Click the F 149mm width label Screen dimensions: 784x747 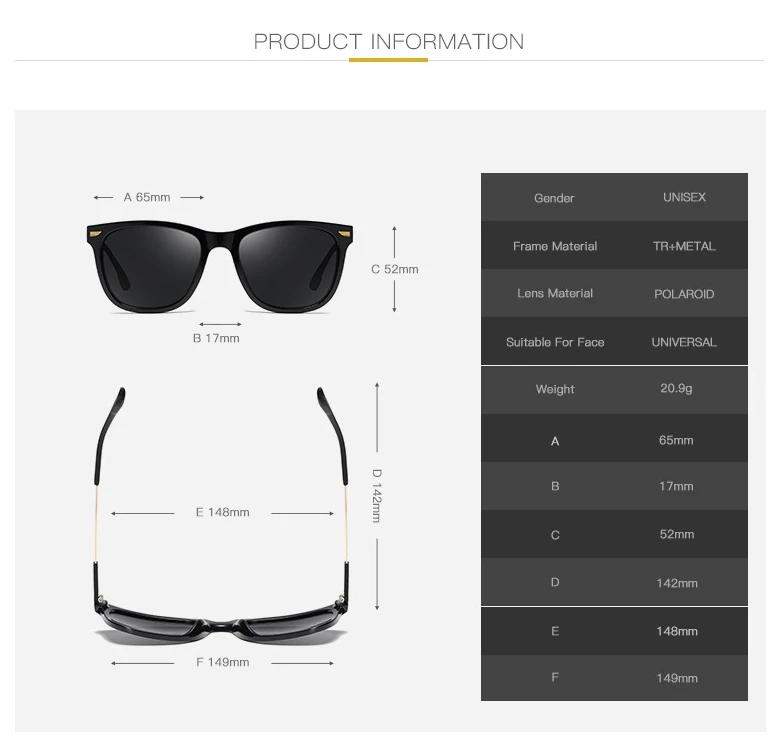click(222, 662)
